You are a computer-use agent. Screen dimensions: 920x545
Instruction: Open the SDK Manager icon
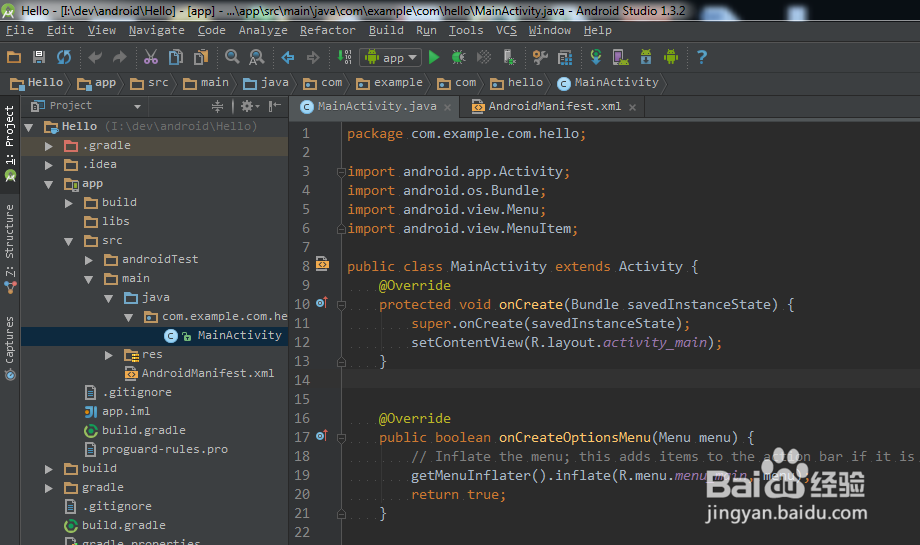point(646,57)
